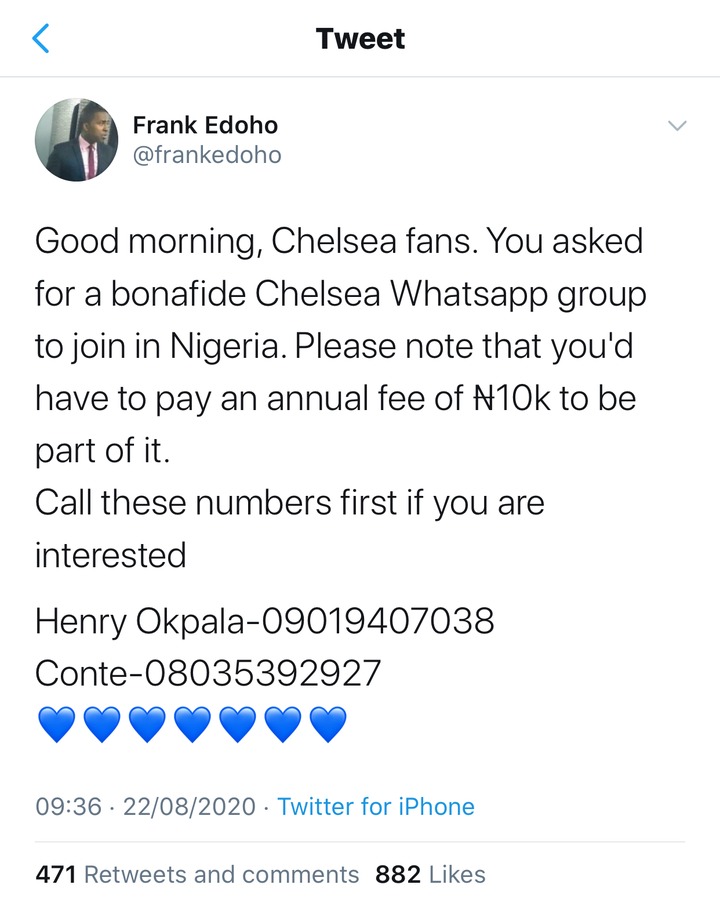The image size is (720, 899).
Task: Tap phone number 09019407038
Action: point(377,622)
